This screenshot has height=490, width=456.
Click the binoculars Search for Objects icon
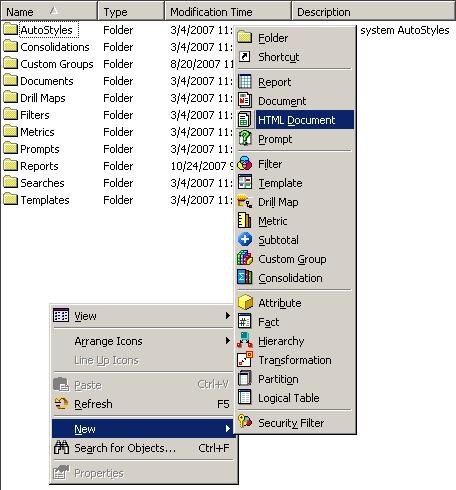61,448
